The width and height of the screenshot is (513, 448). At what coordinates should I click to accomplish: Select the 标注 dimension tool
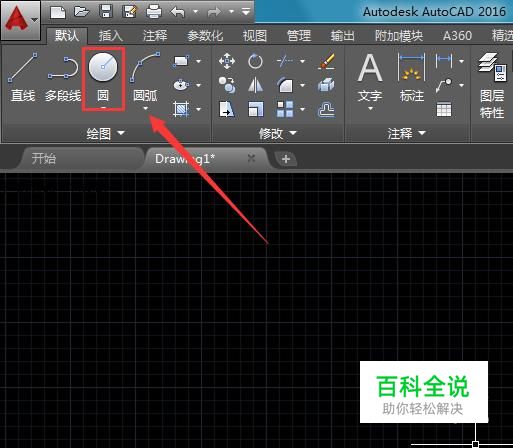coord(412,77)
